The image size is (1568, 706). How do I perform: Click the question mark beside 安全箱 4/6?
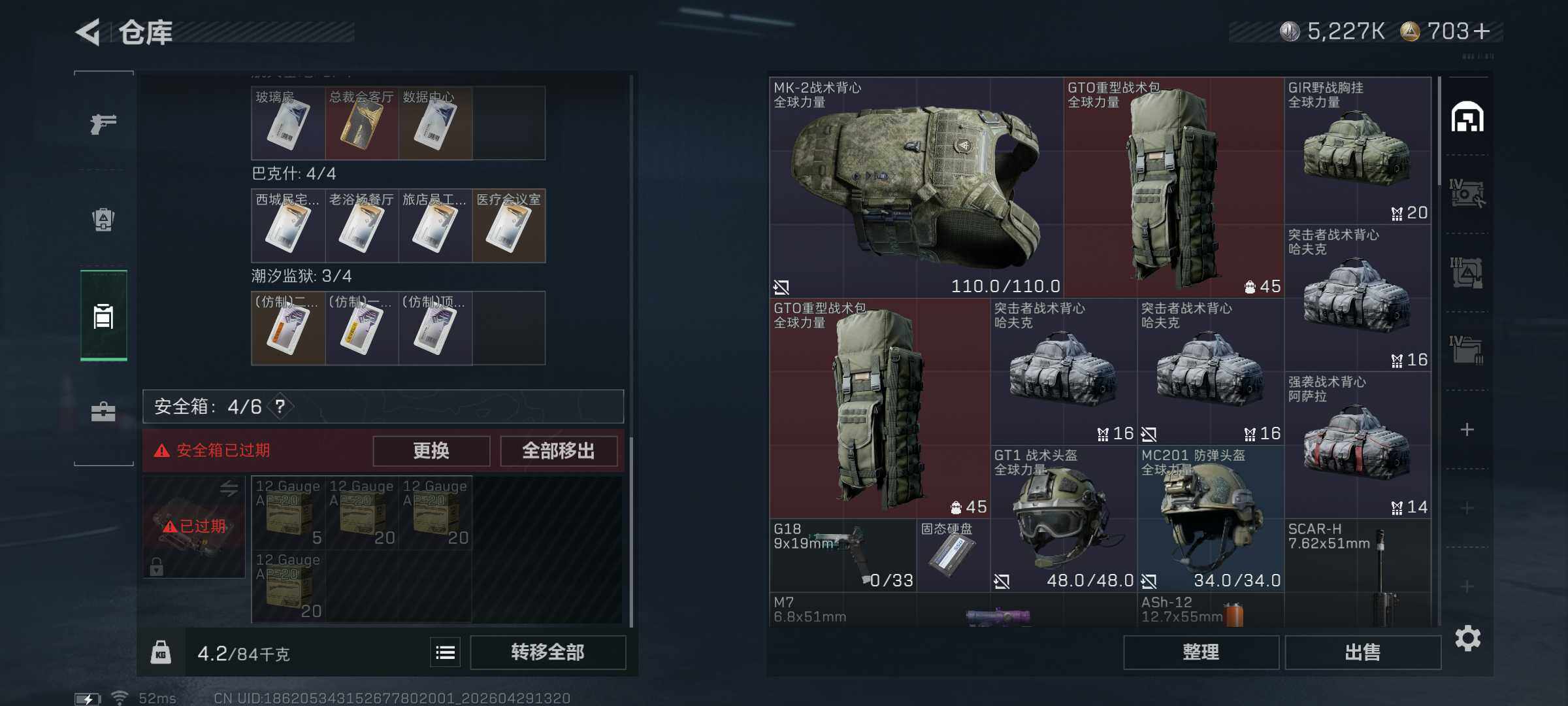click(x=280, y=407)
